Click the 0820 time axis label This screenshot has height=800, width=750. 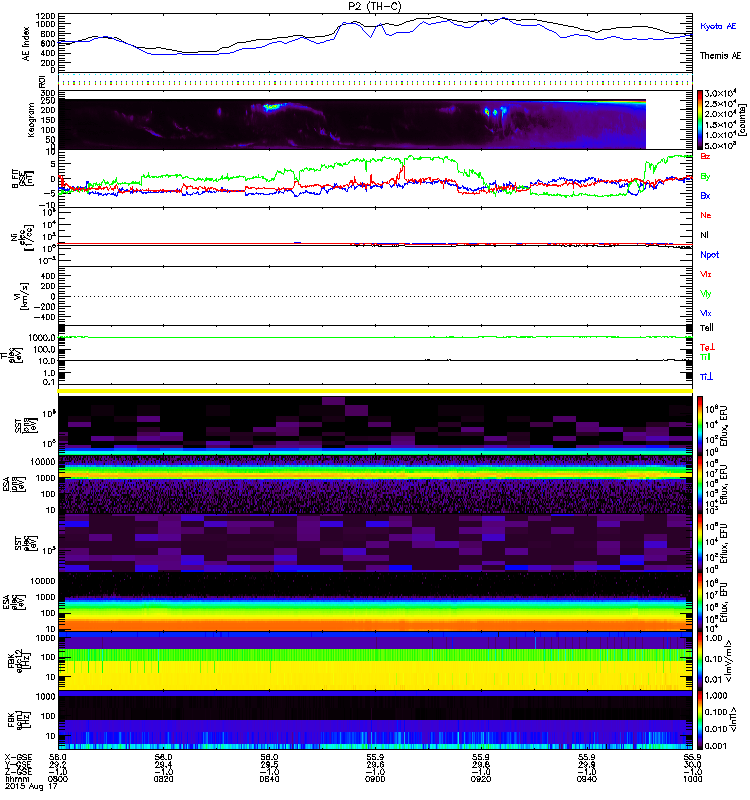[163, 779]
